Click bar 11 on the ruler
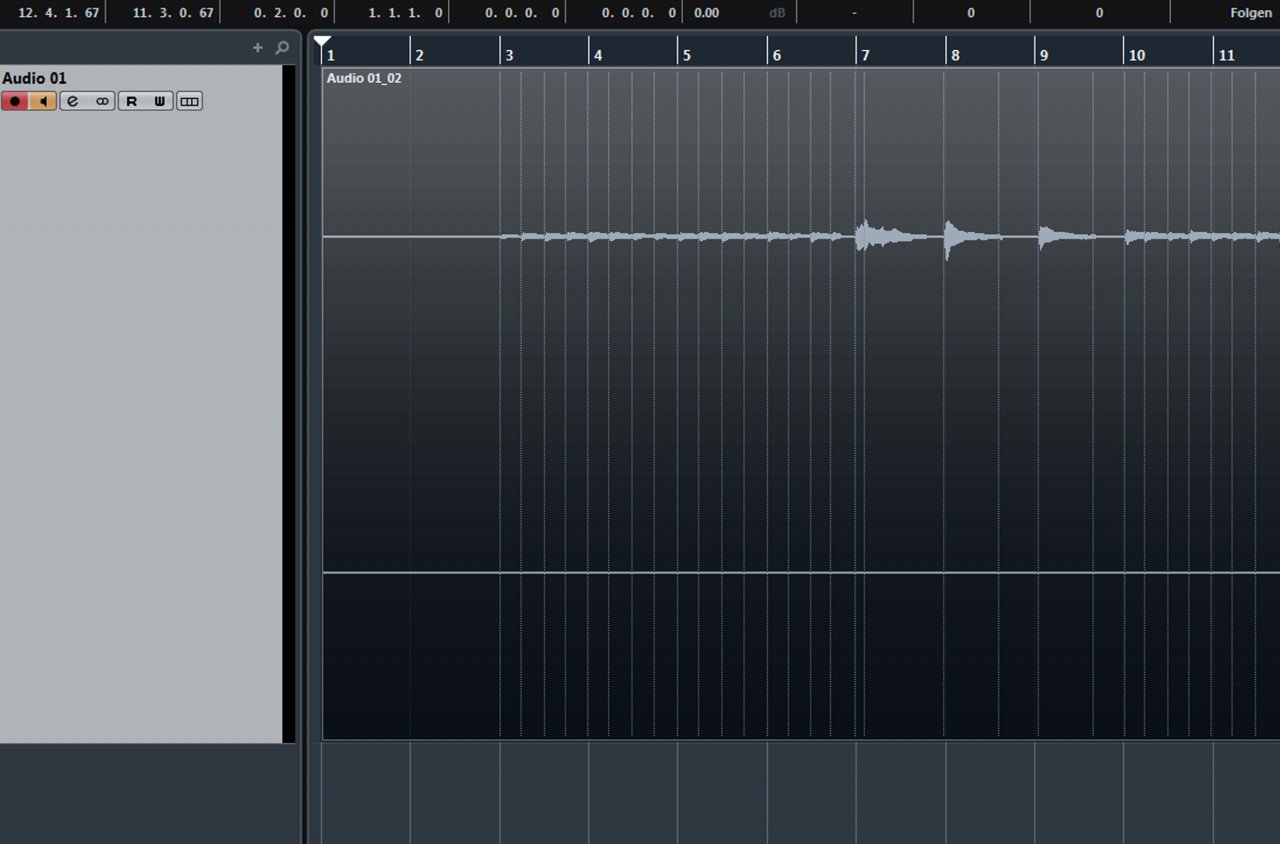 point(1226,55)
